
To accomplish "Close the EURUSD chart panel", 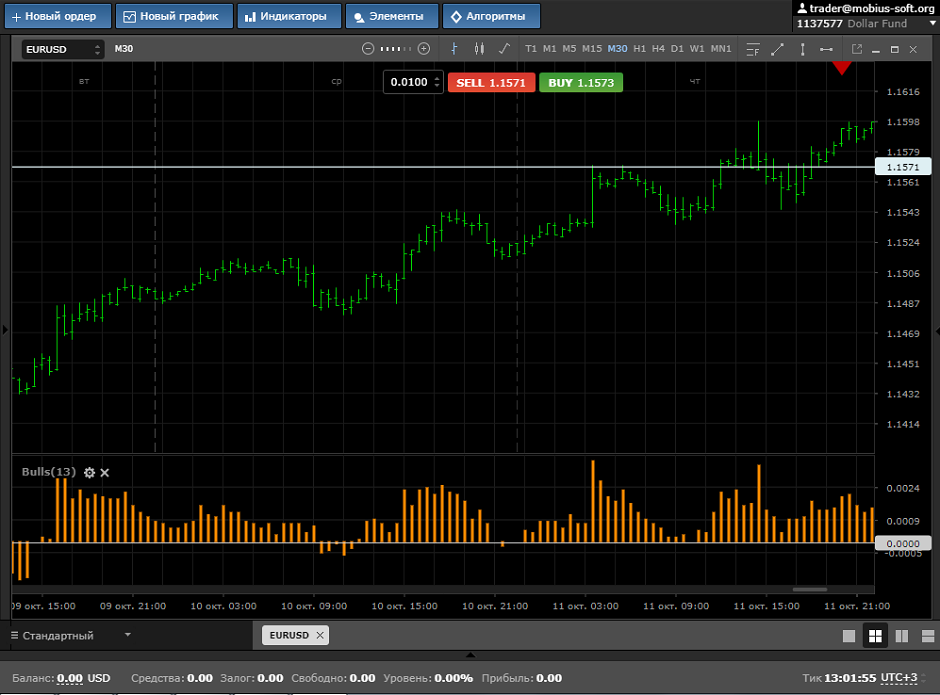I will pos(913,50).
